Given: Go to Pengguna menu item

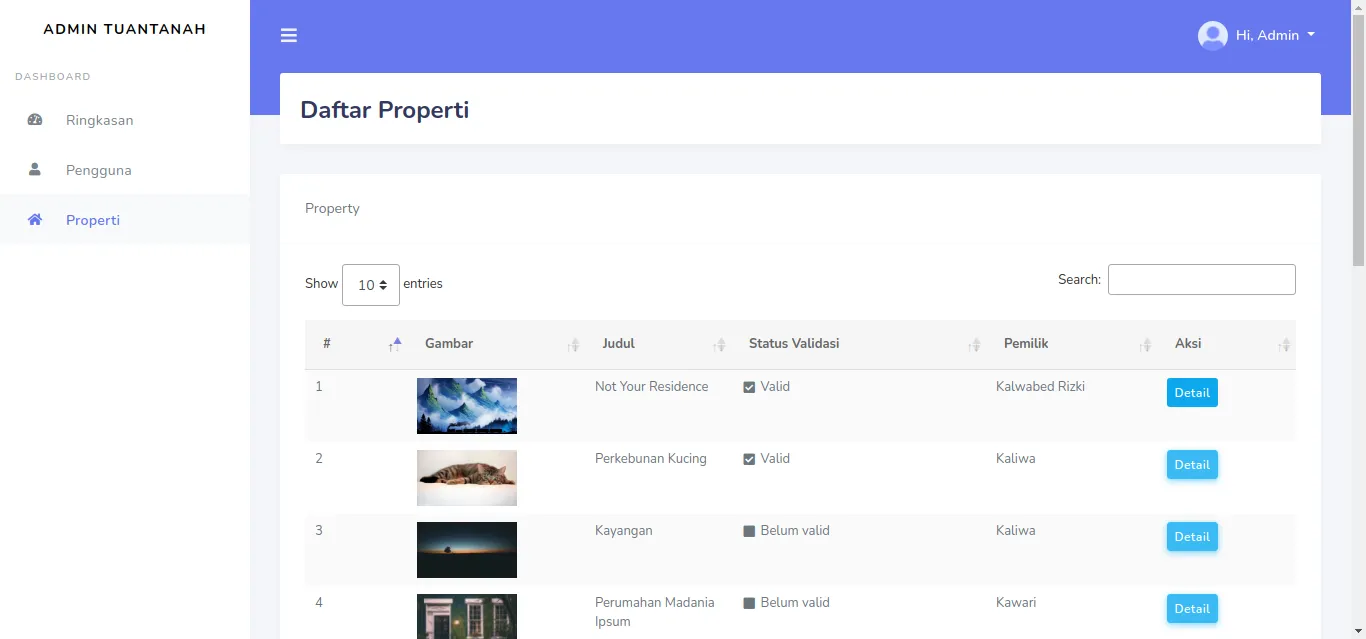Looking at the screenshot, I should pos(98,170).
